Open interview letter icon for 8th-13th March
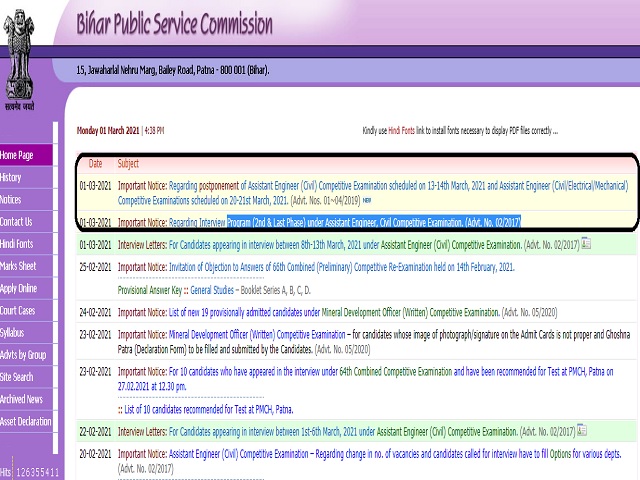The width and height of the screenshot is (640, 480). pos(586,243)
